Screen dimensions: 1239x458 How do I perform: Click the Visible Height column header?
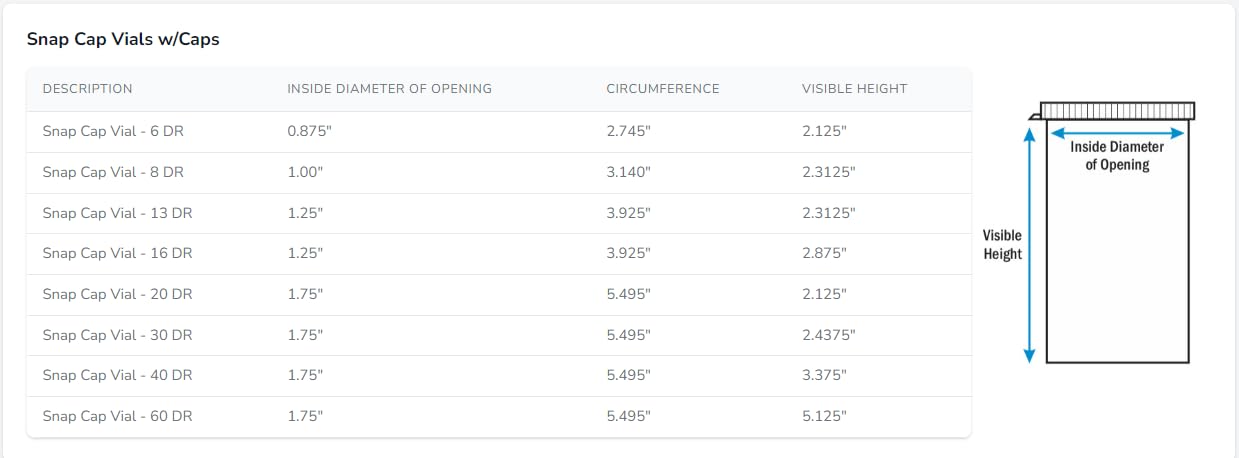[x=854, y=89]
